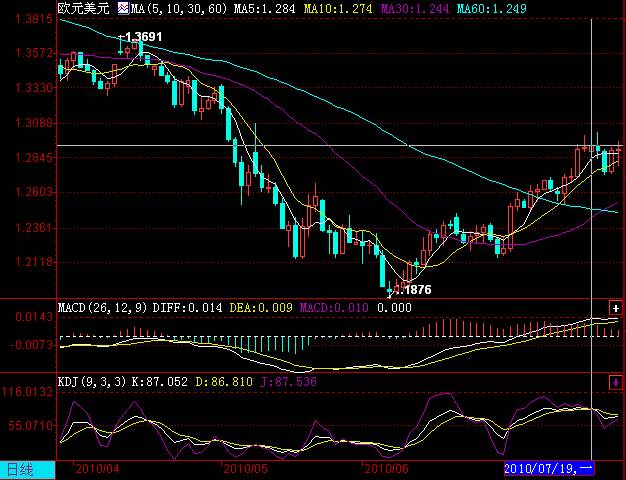Expand the KDJ panel with plus button
The width and height of the screenshot is (626, 480).
coord(616,382)
